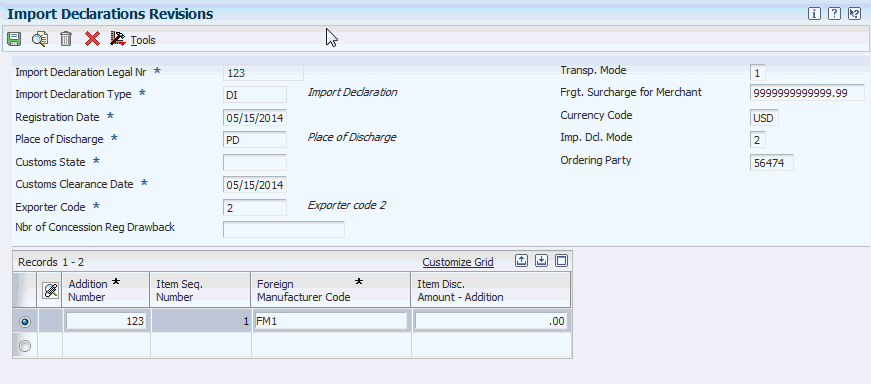The height and width of the screenshot is (384, 871).
Task: Click the Import Declaration description text
Action: click(x=352, y=92)
